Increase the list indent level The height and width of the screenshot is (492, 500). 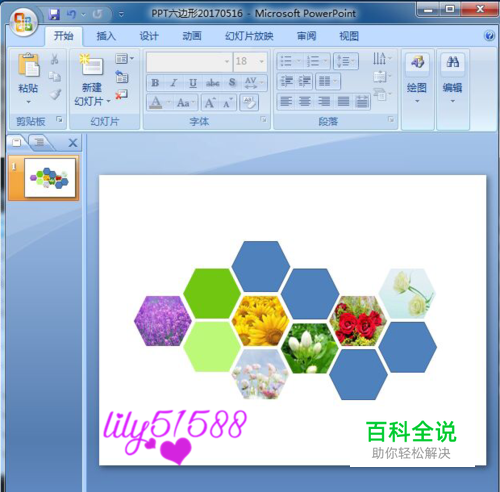tap(304, 81)
